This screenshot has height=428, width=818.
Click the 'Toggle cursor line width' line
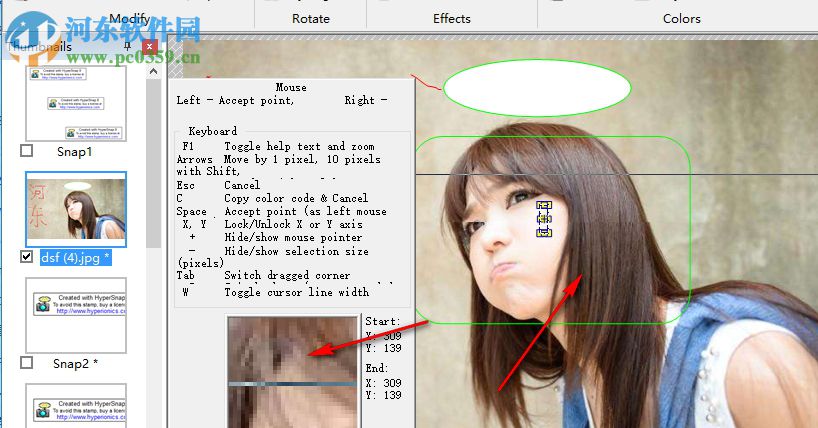click(296, 292)
